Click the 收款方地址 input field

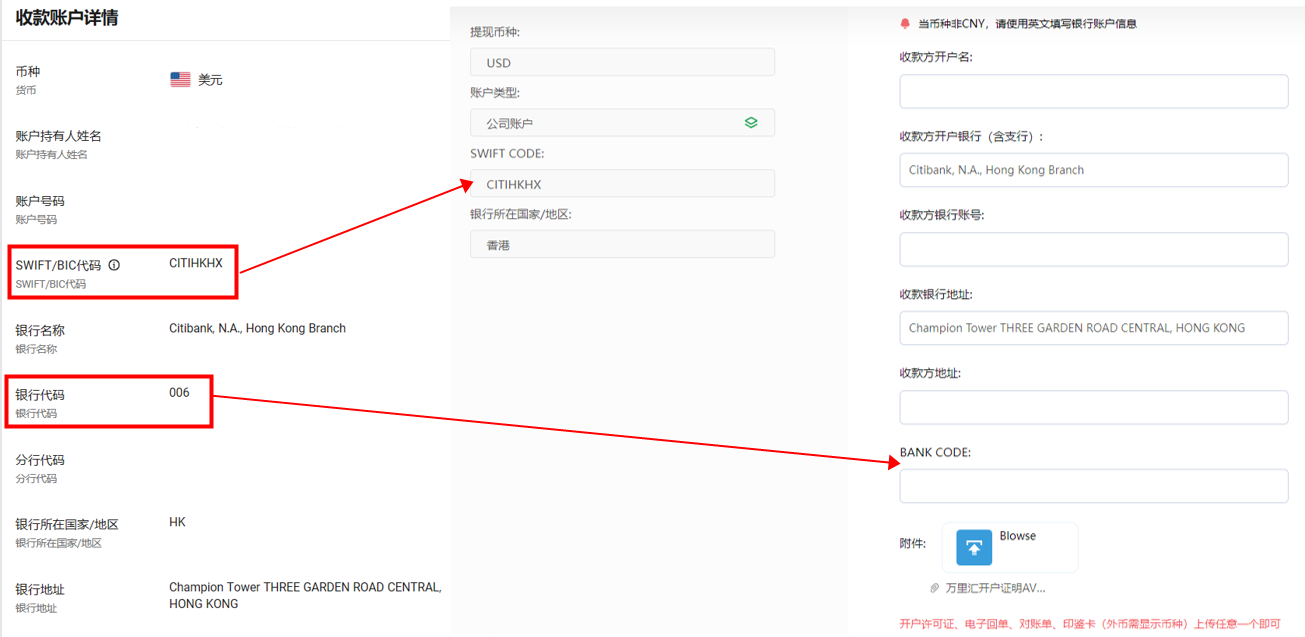point(1093,407)
